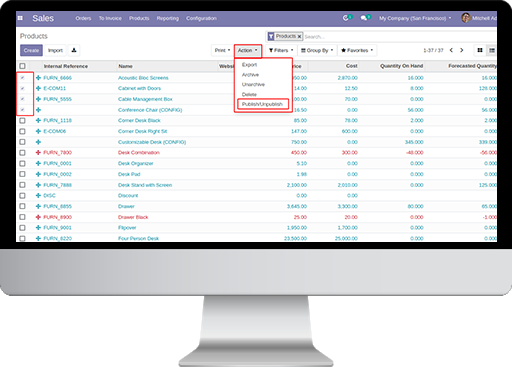Open the Print dropdown
The height and width of the screenshot is (367, 512).
pyautogui.click(x=222, y=50)
